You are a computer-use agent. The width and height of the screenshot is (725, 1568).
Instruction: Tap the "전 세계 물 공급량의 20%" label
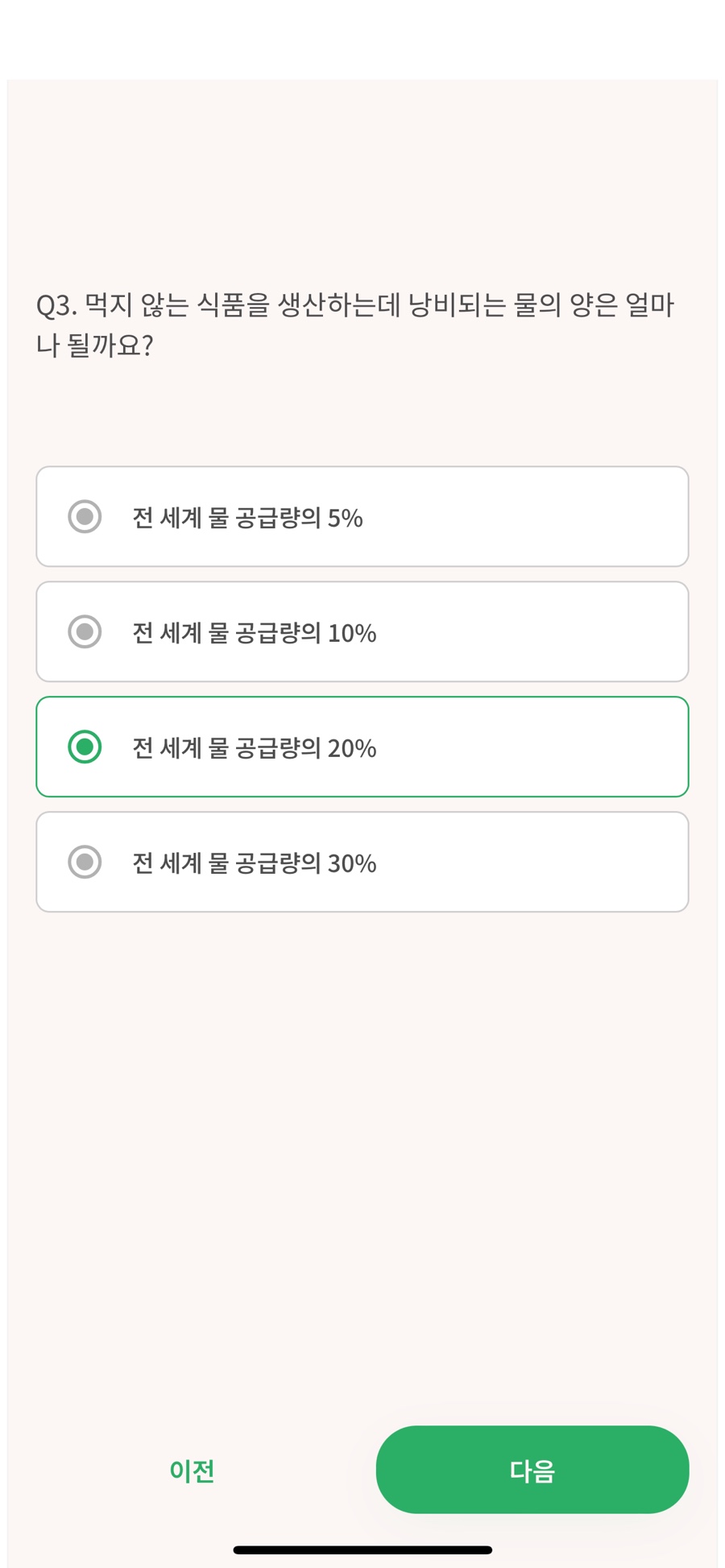(x=254, y=748)
